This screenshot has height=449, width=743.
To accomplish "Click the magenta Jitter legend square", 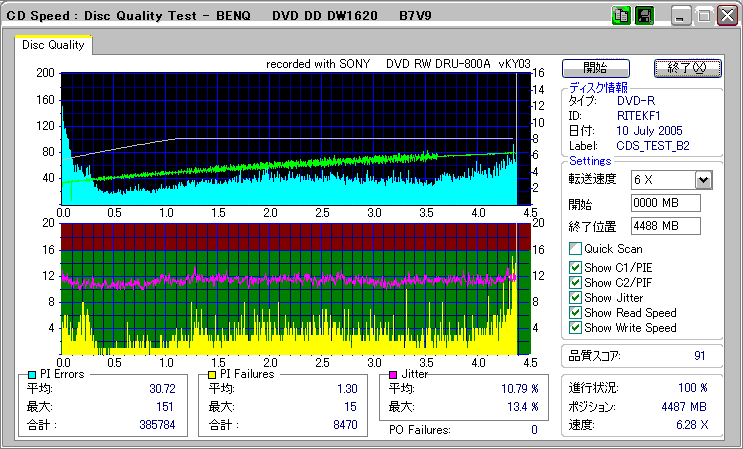I will click(395, 374).
